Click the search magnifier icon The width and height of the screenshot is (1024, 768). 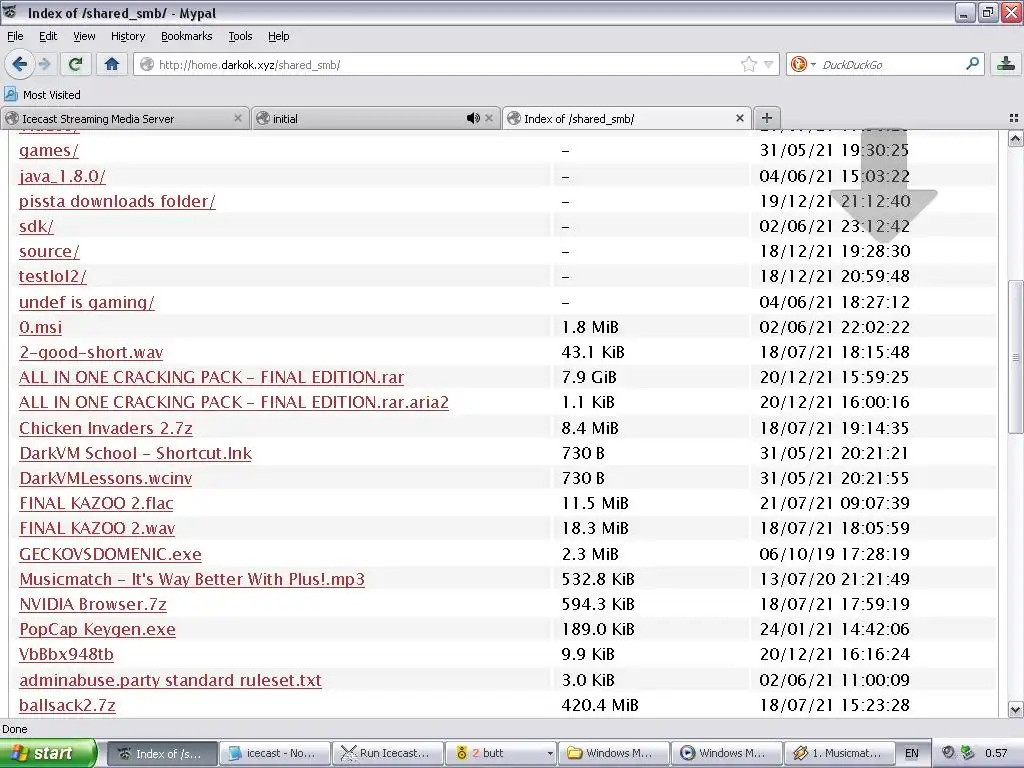point(972,64)
